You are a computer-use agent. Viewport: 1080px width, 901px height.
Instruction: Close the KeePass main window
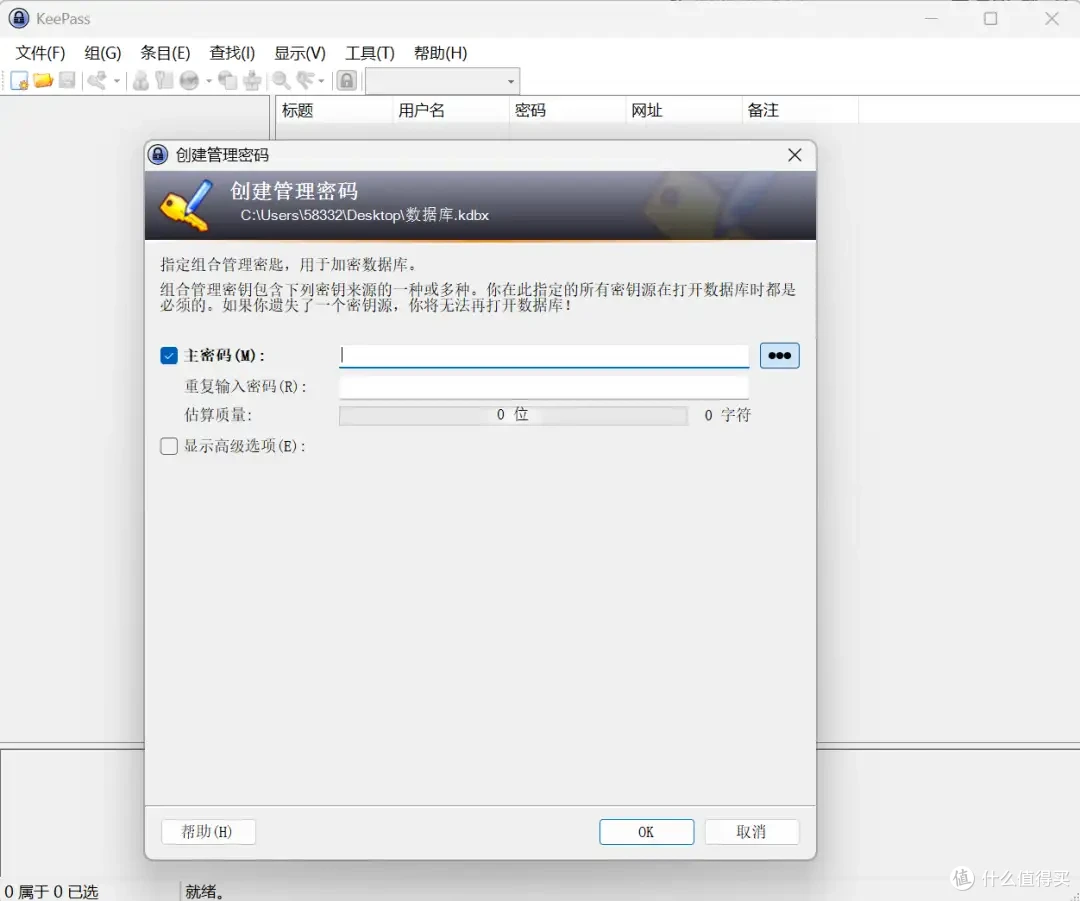tap(1051, 19)
